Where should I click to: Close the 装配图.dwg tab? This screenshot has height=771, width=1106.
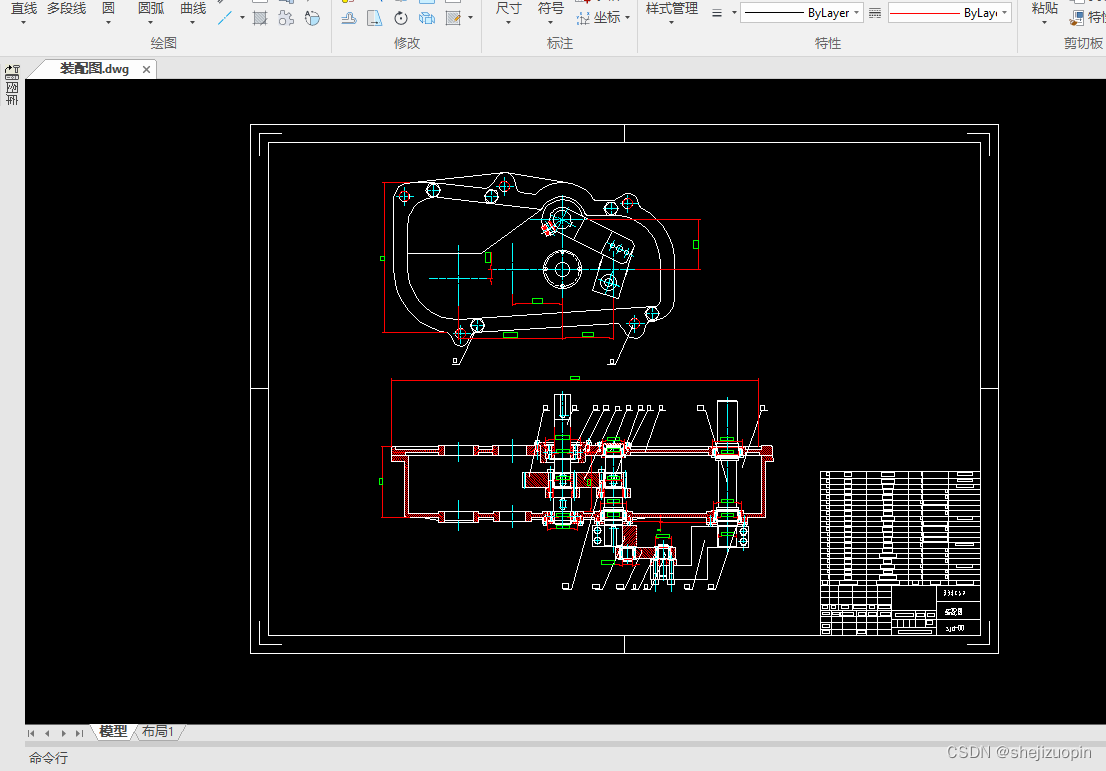pyautogui.click(x=146, y=69)
